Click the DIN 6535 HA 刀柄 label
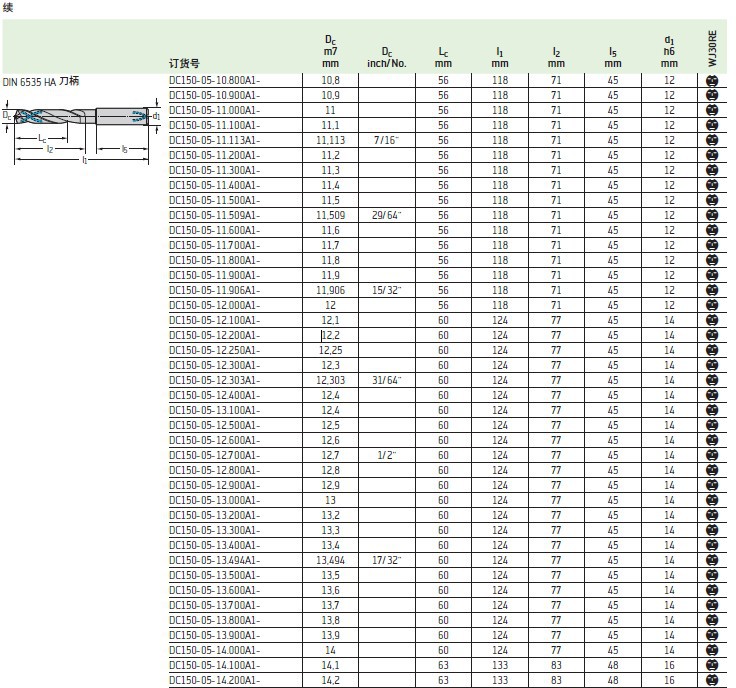The height and width of the screenshot is (688, 736). click(41, 80)
